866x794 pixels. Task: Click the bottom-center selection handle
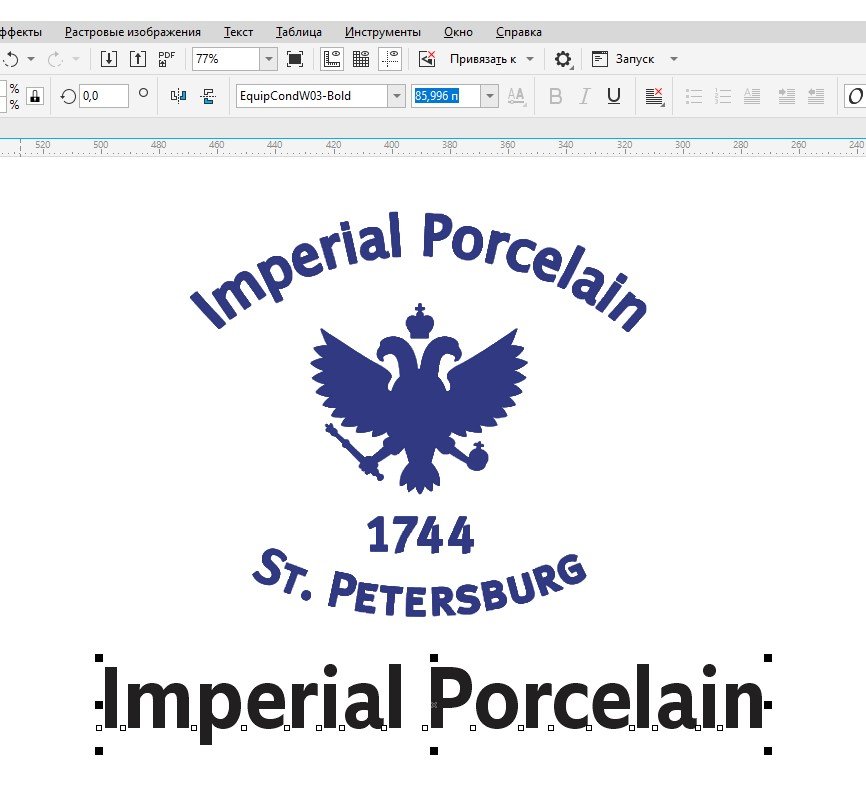tap(434, 751)
